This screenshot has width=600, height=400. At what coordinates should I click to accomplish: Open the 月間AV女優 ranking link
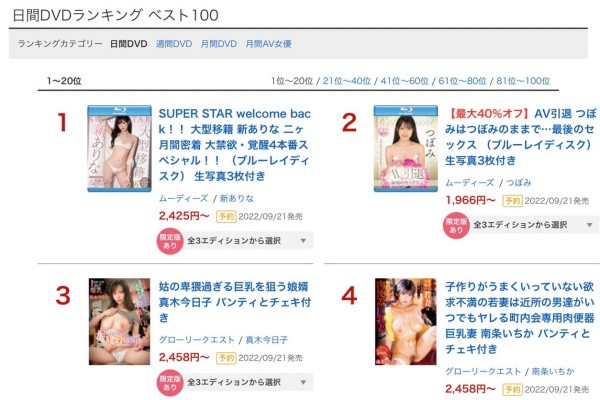(x=269, y=44)
